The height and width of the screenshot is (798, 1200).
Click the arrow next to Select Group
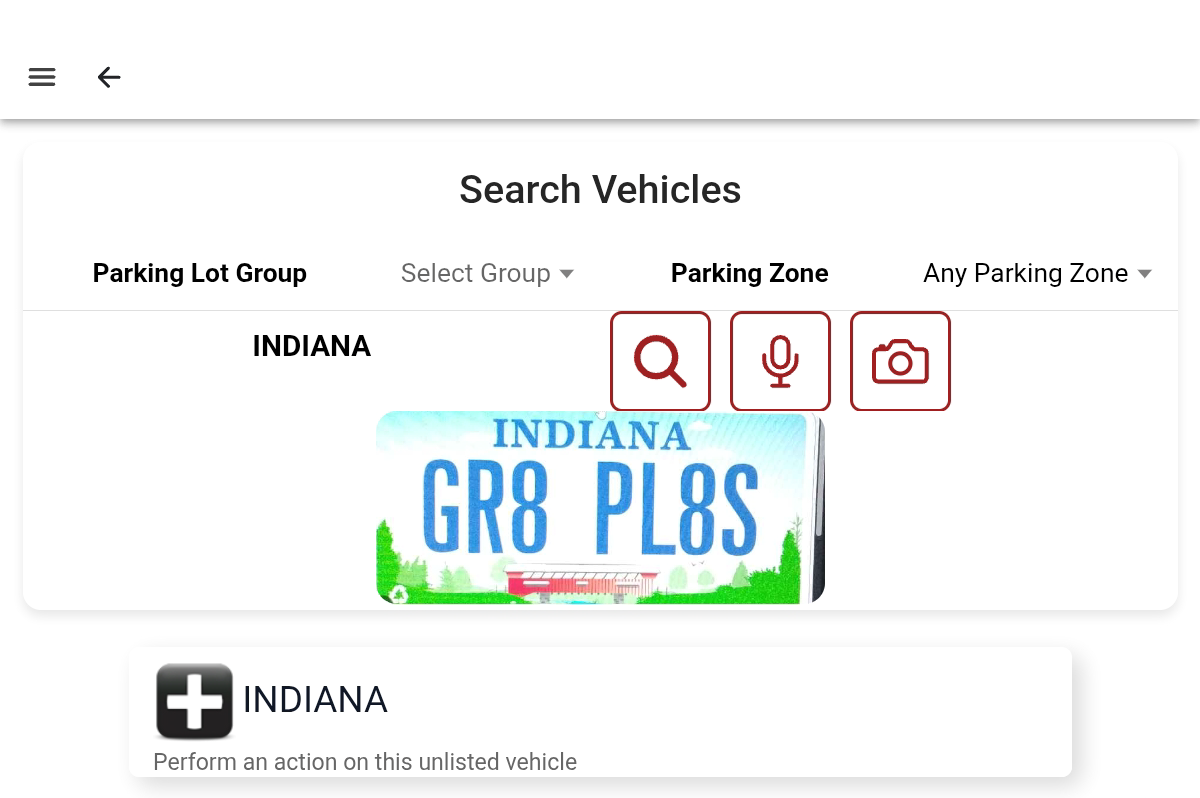coord(567,274)
